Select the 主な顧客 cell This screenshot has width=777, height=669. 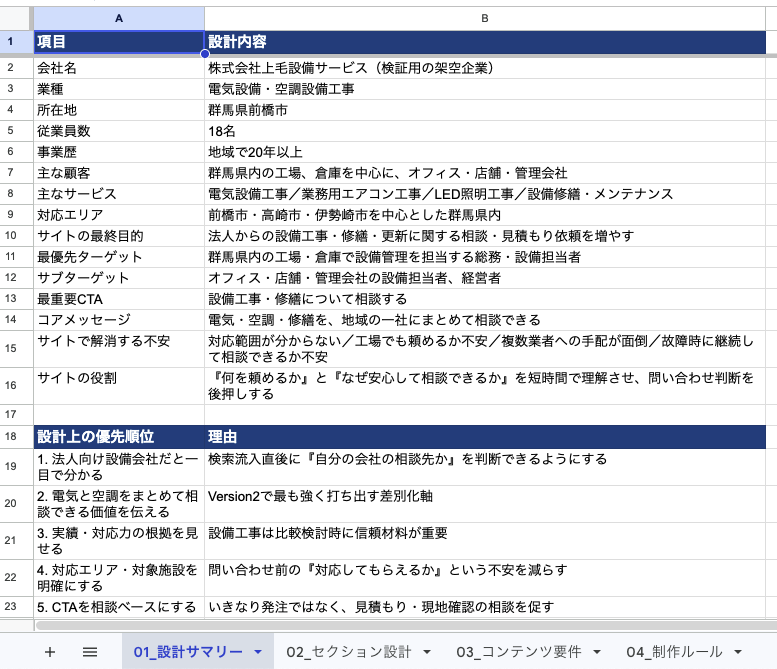[119, 173]
